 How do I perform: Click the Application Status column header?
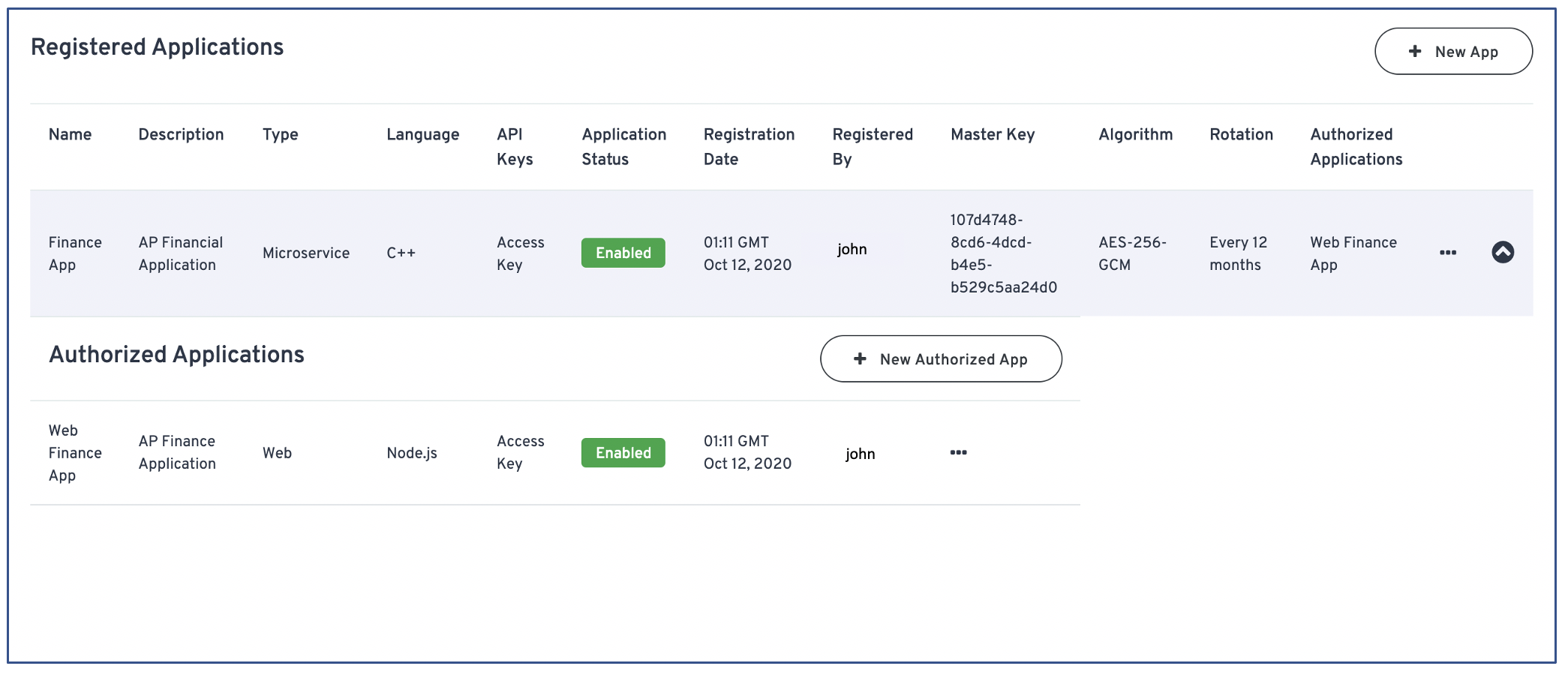pos(623,146)
